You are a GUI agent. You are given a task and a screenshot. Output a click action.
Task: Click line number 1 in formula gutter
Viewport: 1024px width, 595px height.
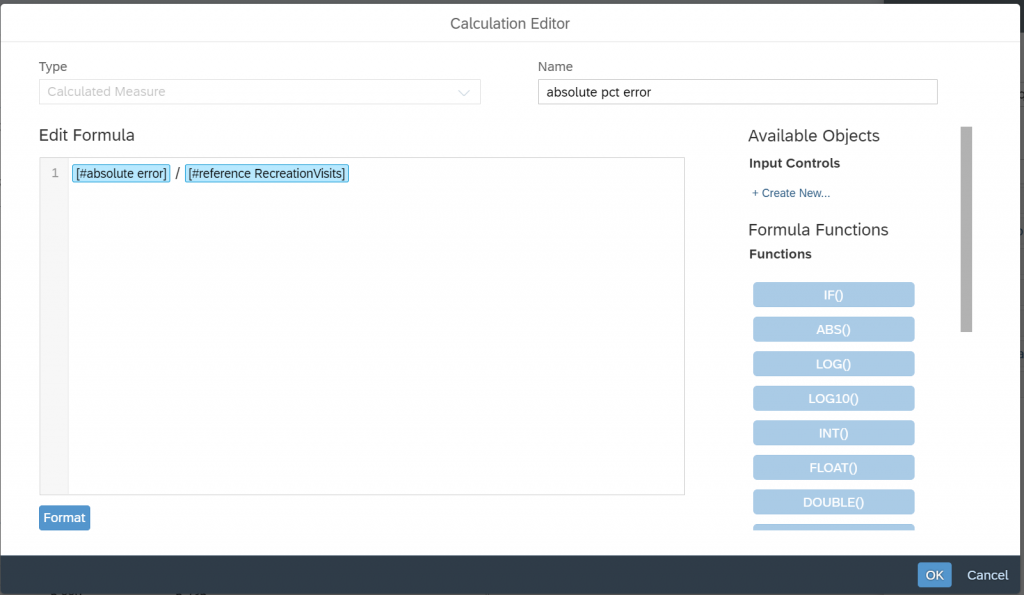pyautogui.click(x=55, y=173)
